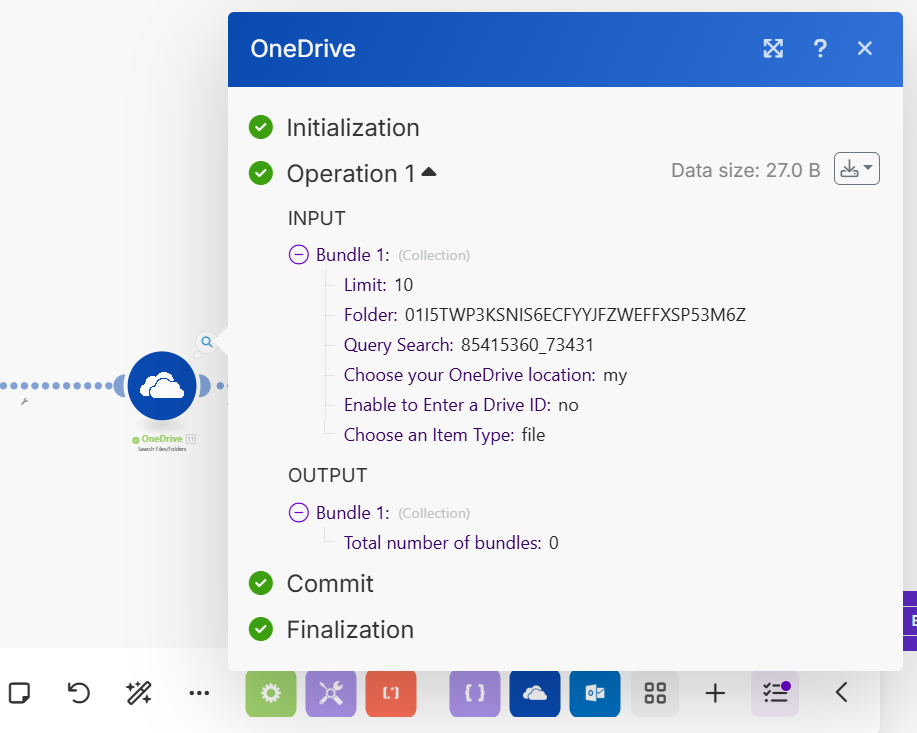This screenshot has height=733, width=917.
Task: Open the checklist icon with purple dot
Action: (x=775, y=694)
